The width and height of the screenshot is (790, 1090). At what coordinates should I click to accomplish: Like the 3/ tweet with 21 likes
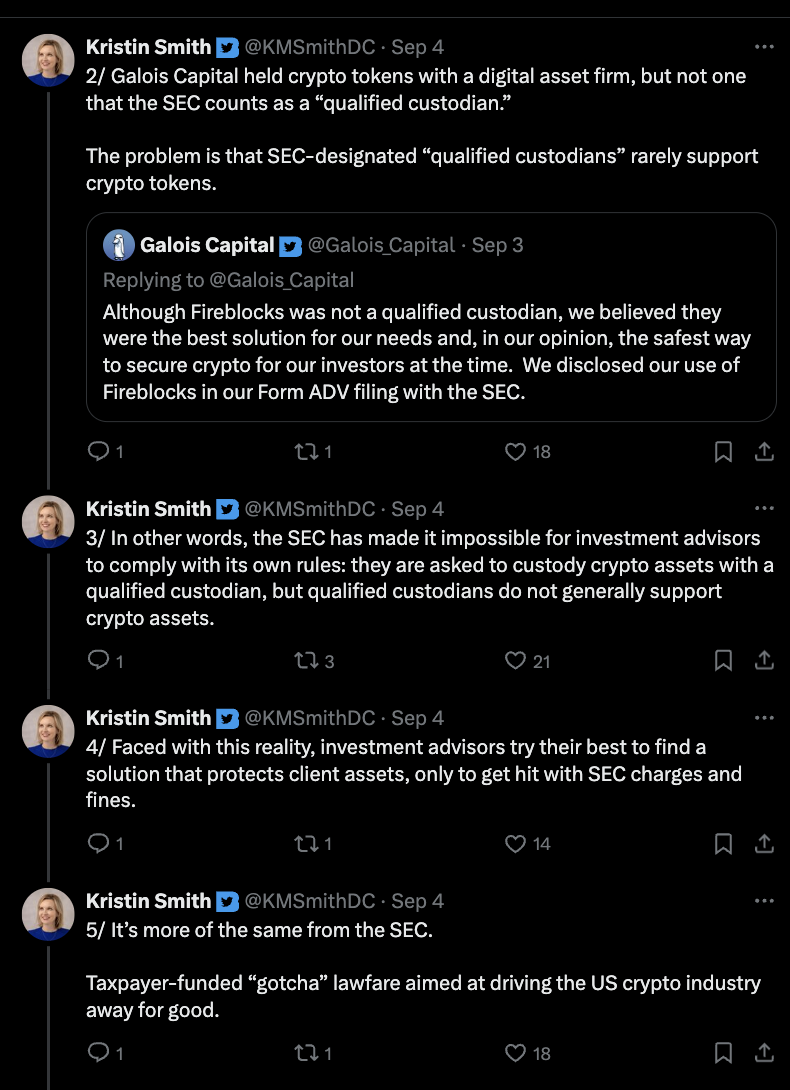click(x=515, y=660)
